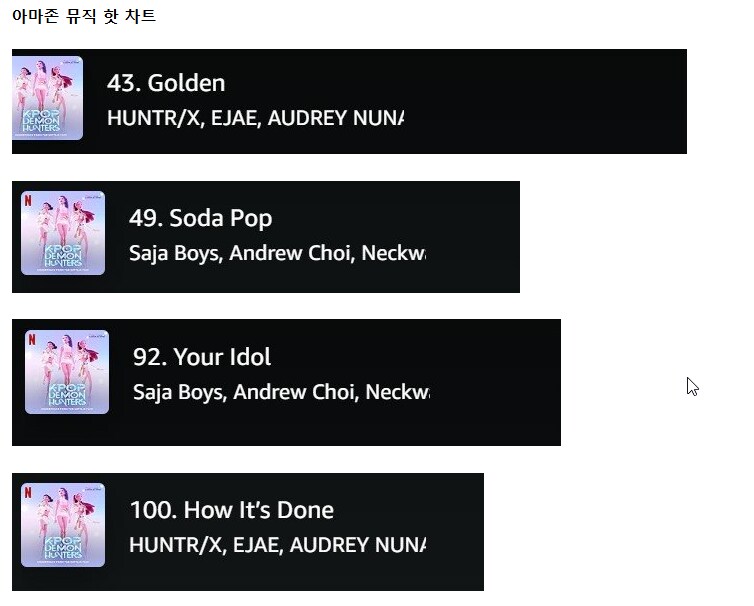Select HUNTR/X artist line under Golden
754x606 pixels.
[255, 118]
